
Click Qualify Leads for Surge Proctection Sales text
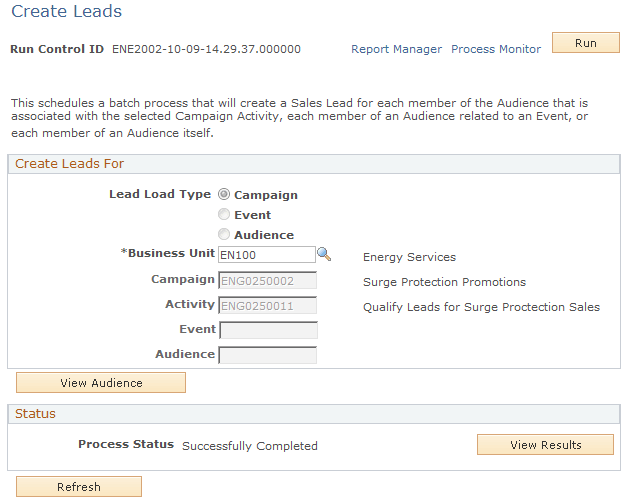[481, 307]
